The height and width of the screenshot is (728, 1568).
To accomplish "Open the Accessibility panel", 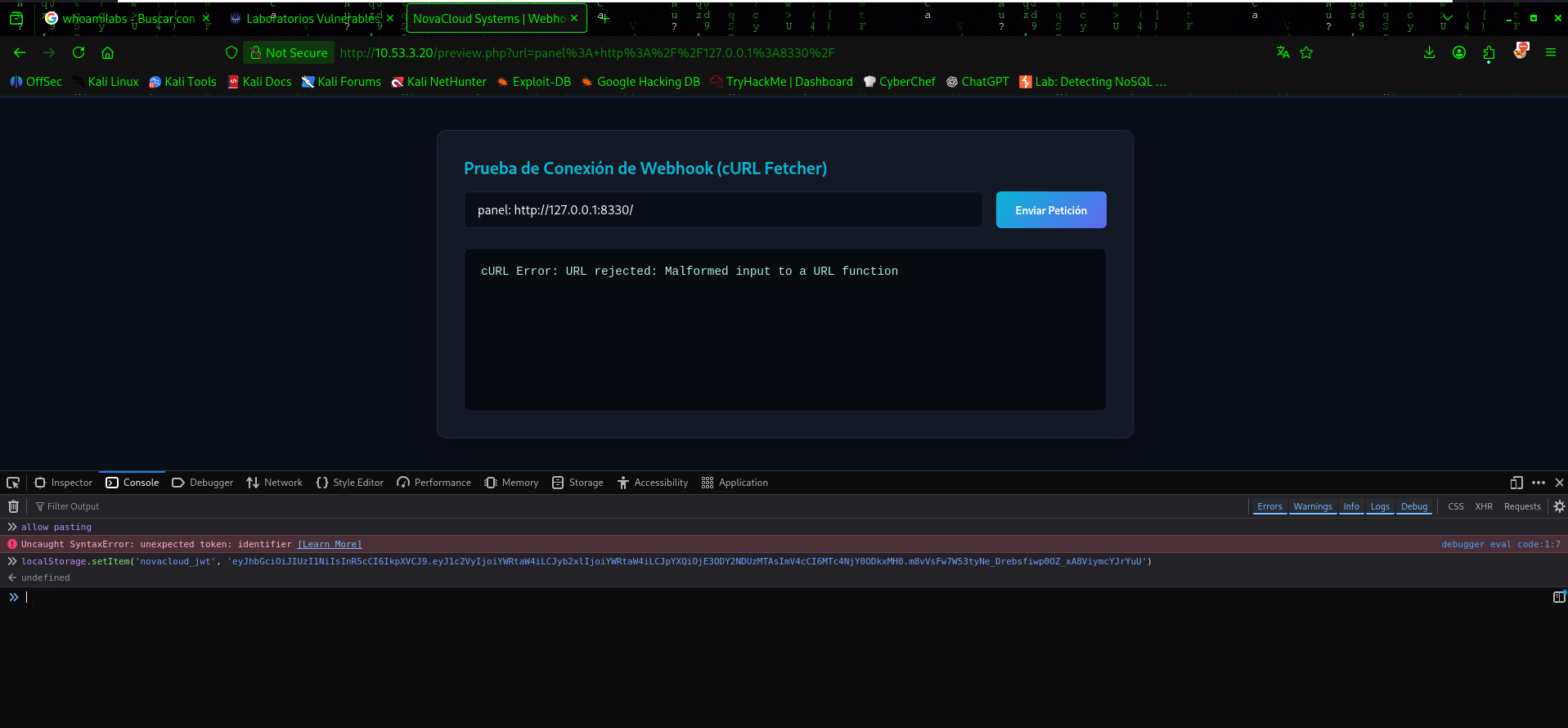I will tap(653, 483).
